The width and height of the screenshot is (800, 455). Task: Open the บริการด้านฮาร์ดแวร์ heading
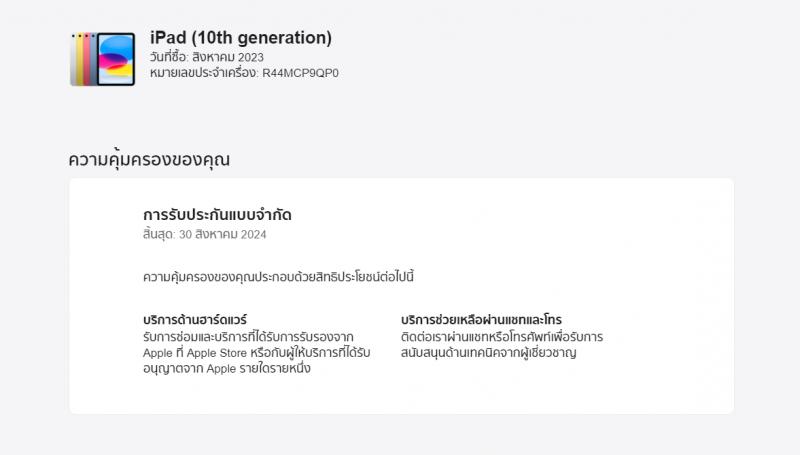point(195,320)
